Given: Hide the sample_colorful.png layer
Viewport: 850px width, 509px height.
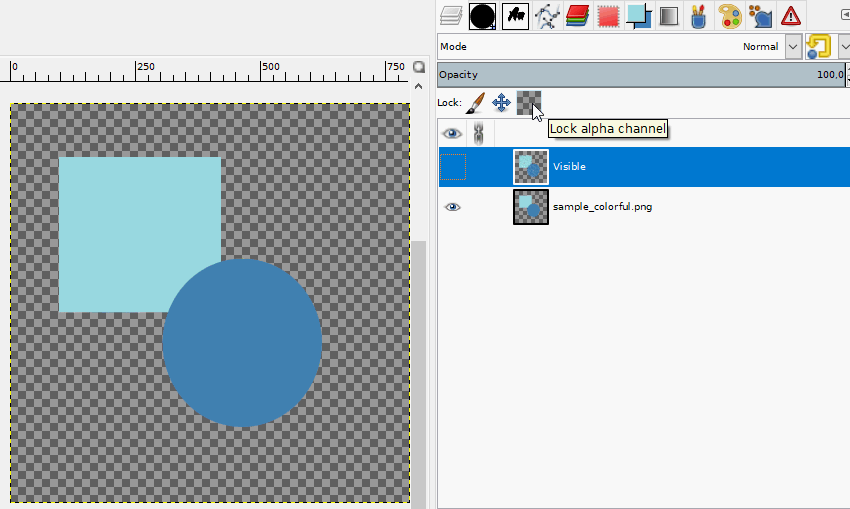Looking at the screenshot, I should tap(453, 207).
